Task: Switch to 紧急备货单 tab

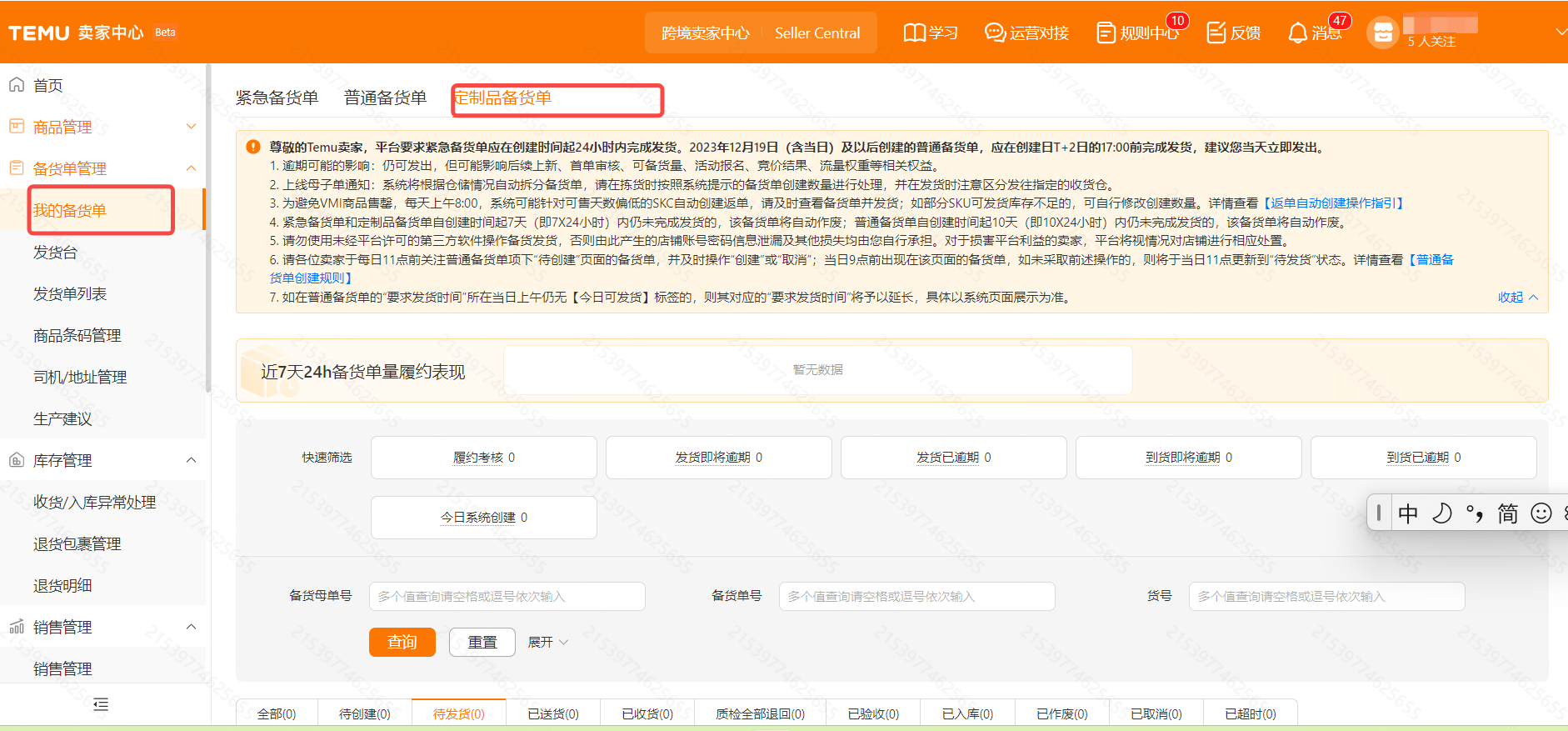Action: [x=277, y=98]
